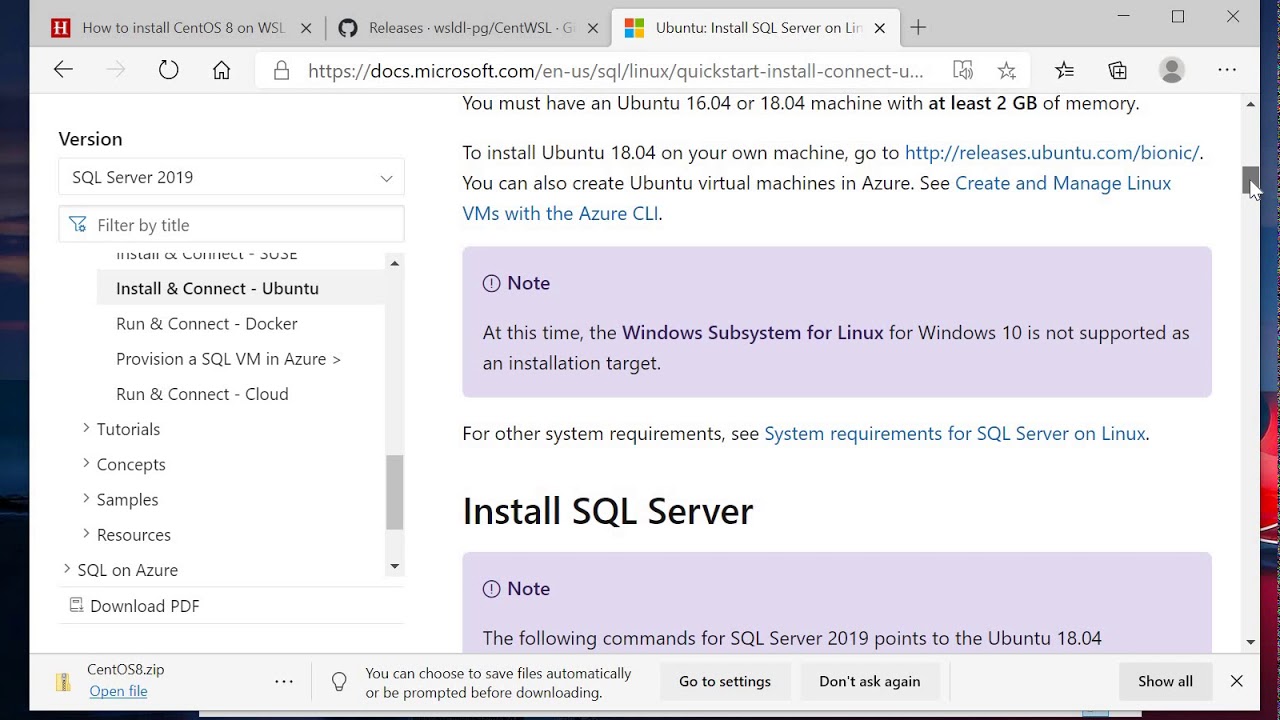Click the table of contents scrollbar thumb

coord(394,492)
